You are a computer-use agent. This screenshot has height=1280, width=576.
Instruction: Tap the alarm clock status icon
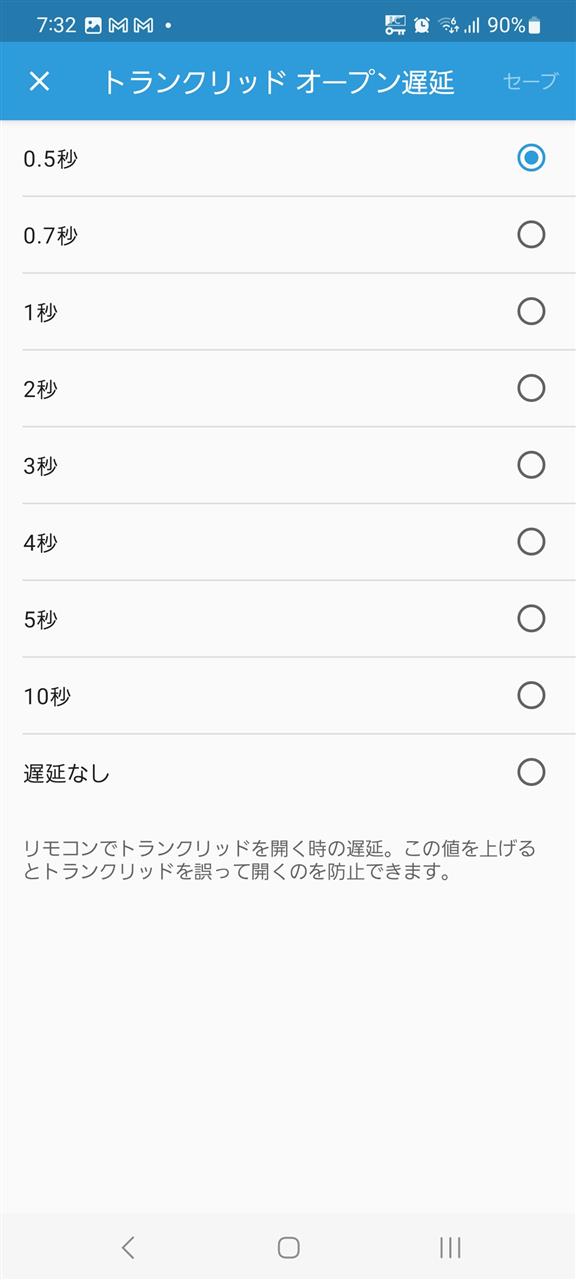point(422,25)
